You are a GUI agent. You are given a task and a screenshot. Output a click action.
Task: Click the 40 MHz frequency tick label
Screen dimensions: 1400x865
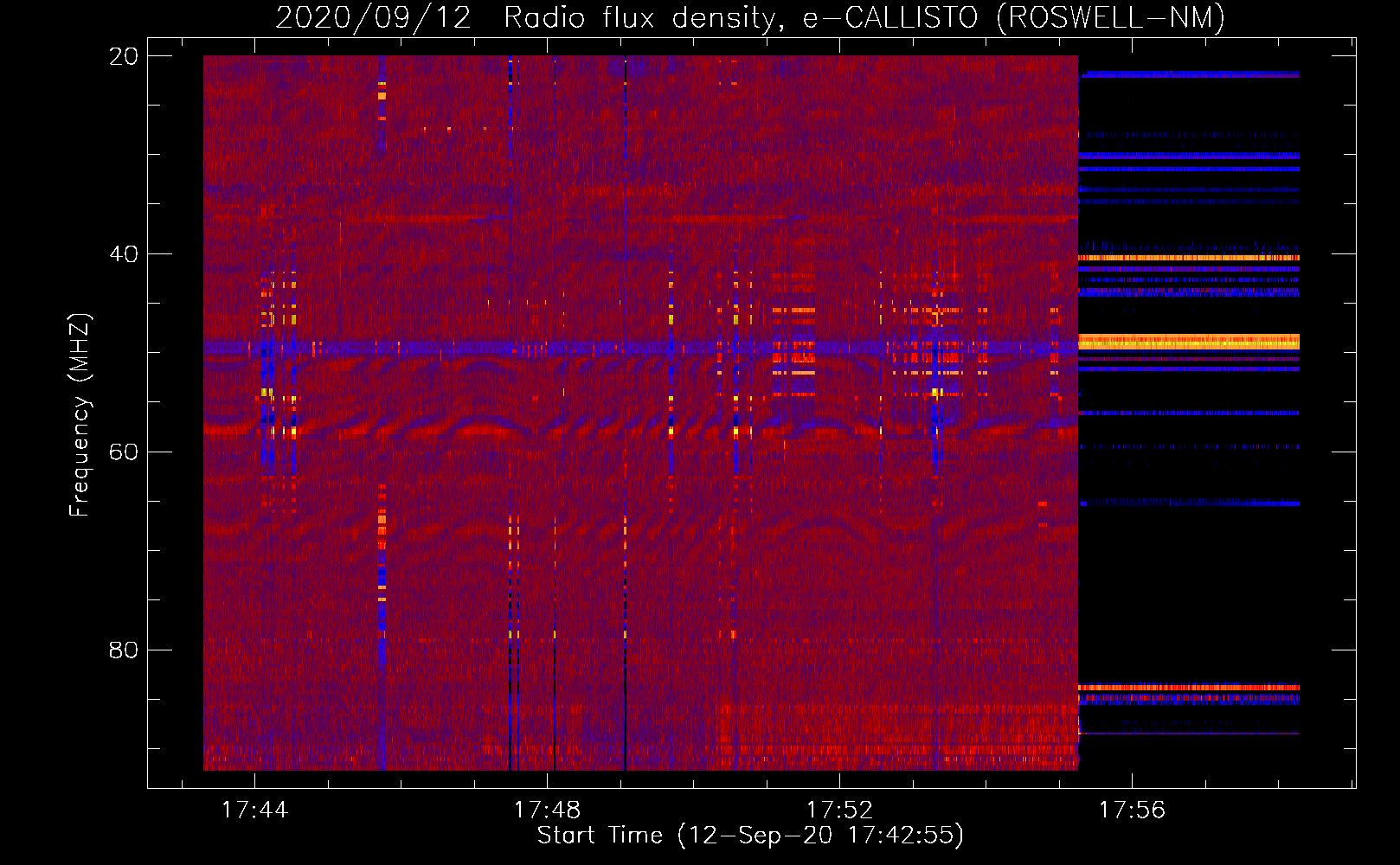tap(123, 254)
